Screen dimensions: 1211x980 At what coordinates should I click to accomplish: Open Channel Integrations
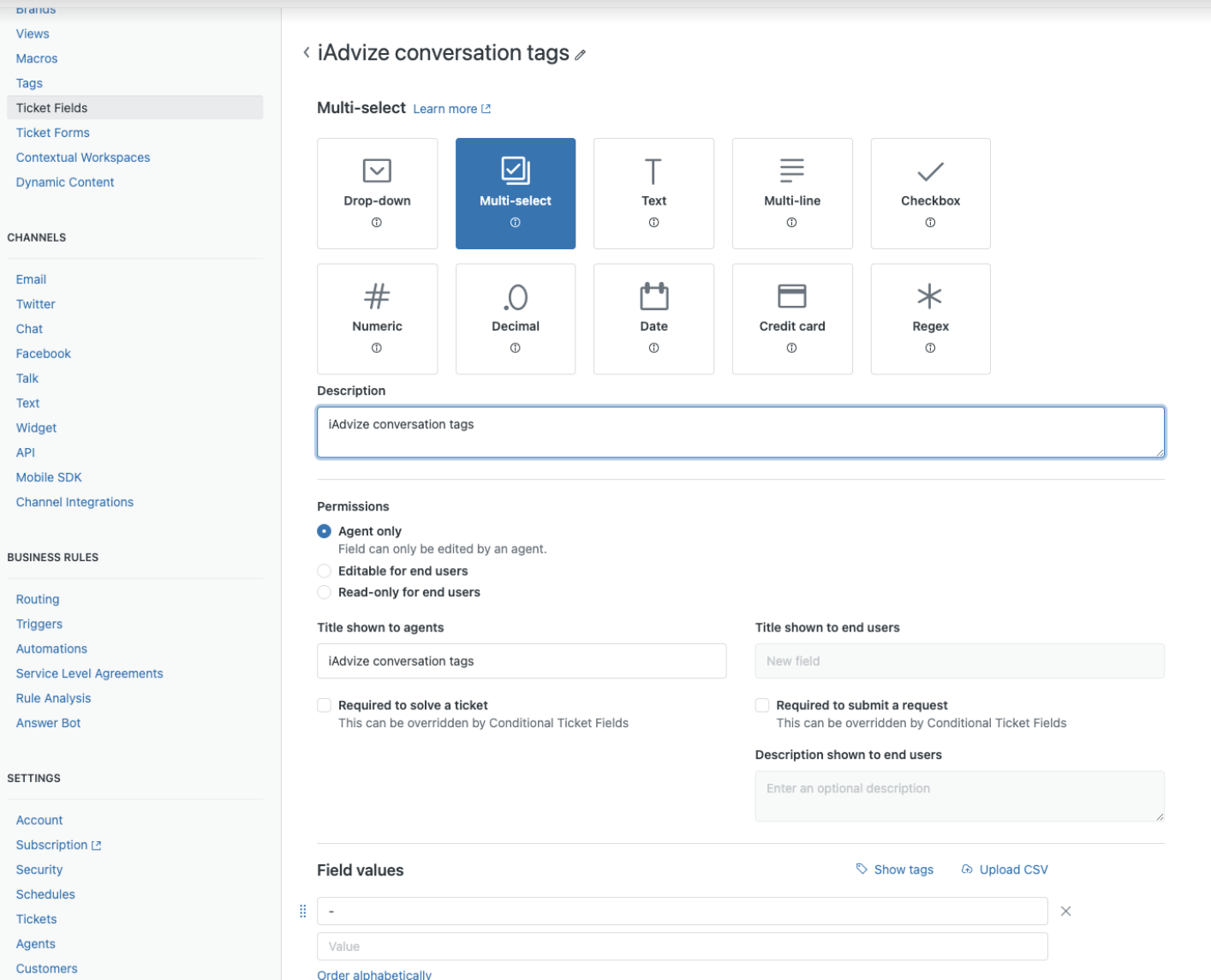pos(75,502)
